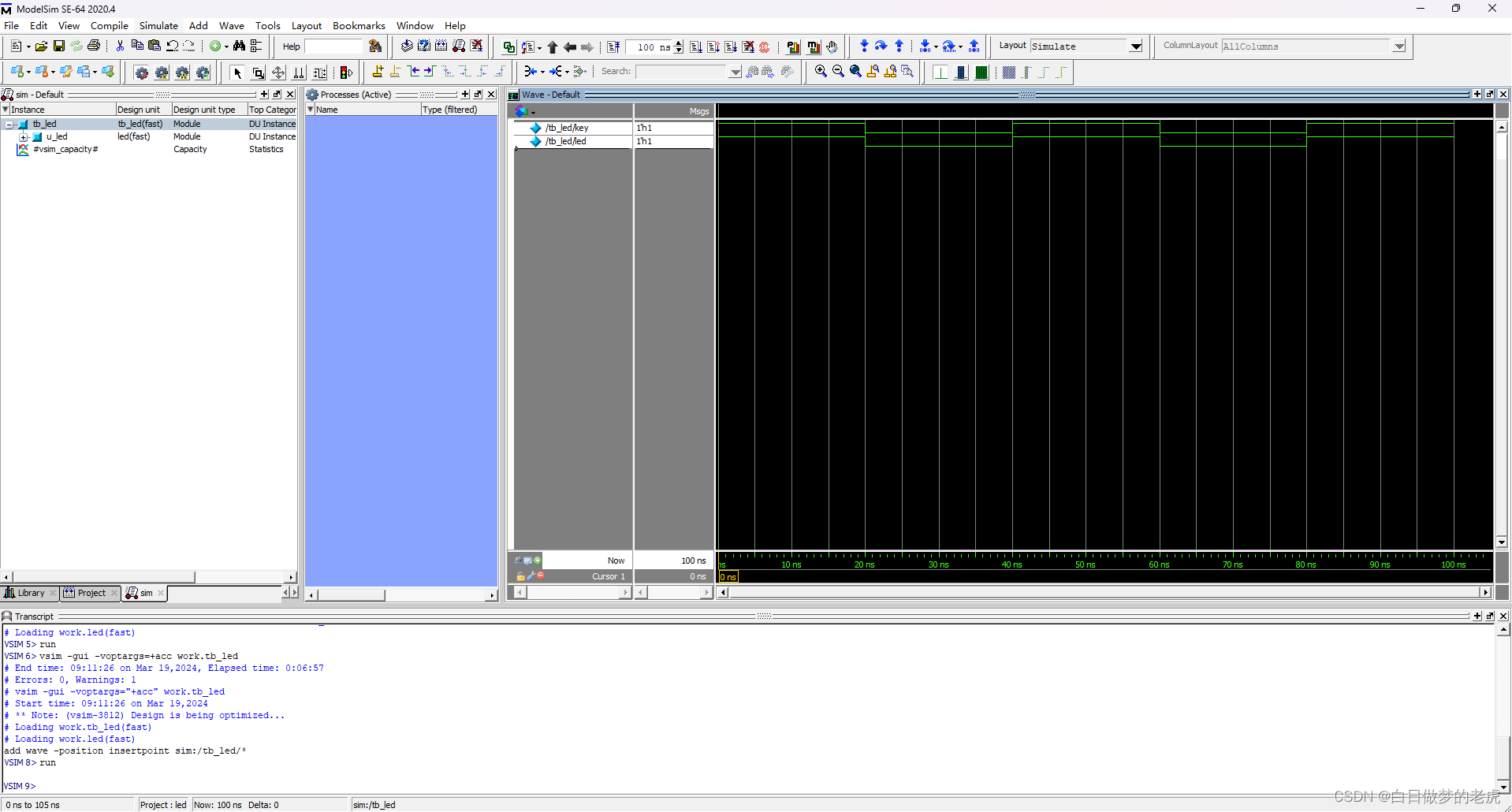This screenshot has height=812, width=1512.
Task: Click the Compile icon in the toolbar
Action: pos(406,47)
